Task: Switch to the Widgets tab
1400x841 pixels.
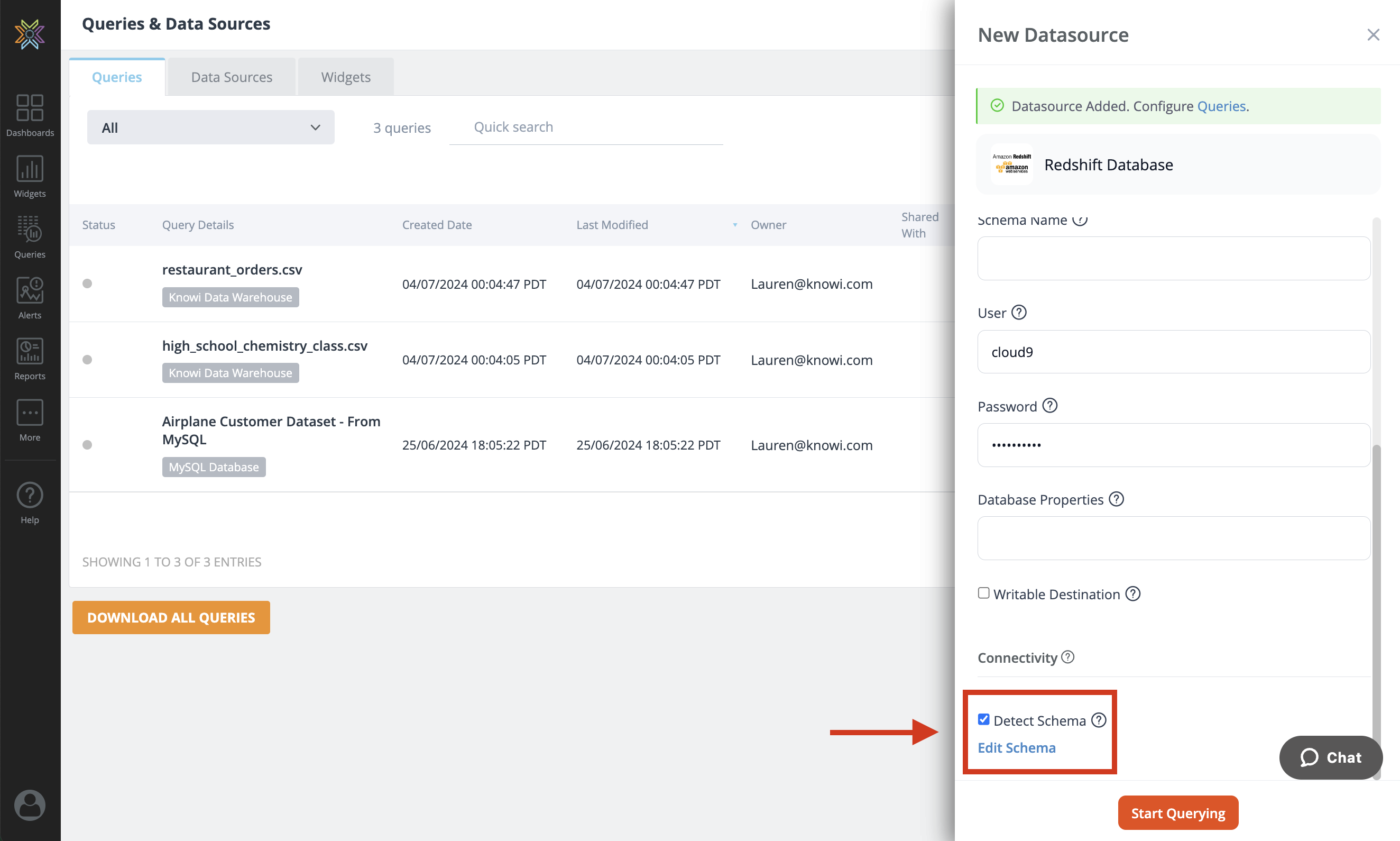Action: coord(345,76)
